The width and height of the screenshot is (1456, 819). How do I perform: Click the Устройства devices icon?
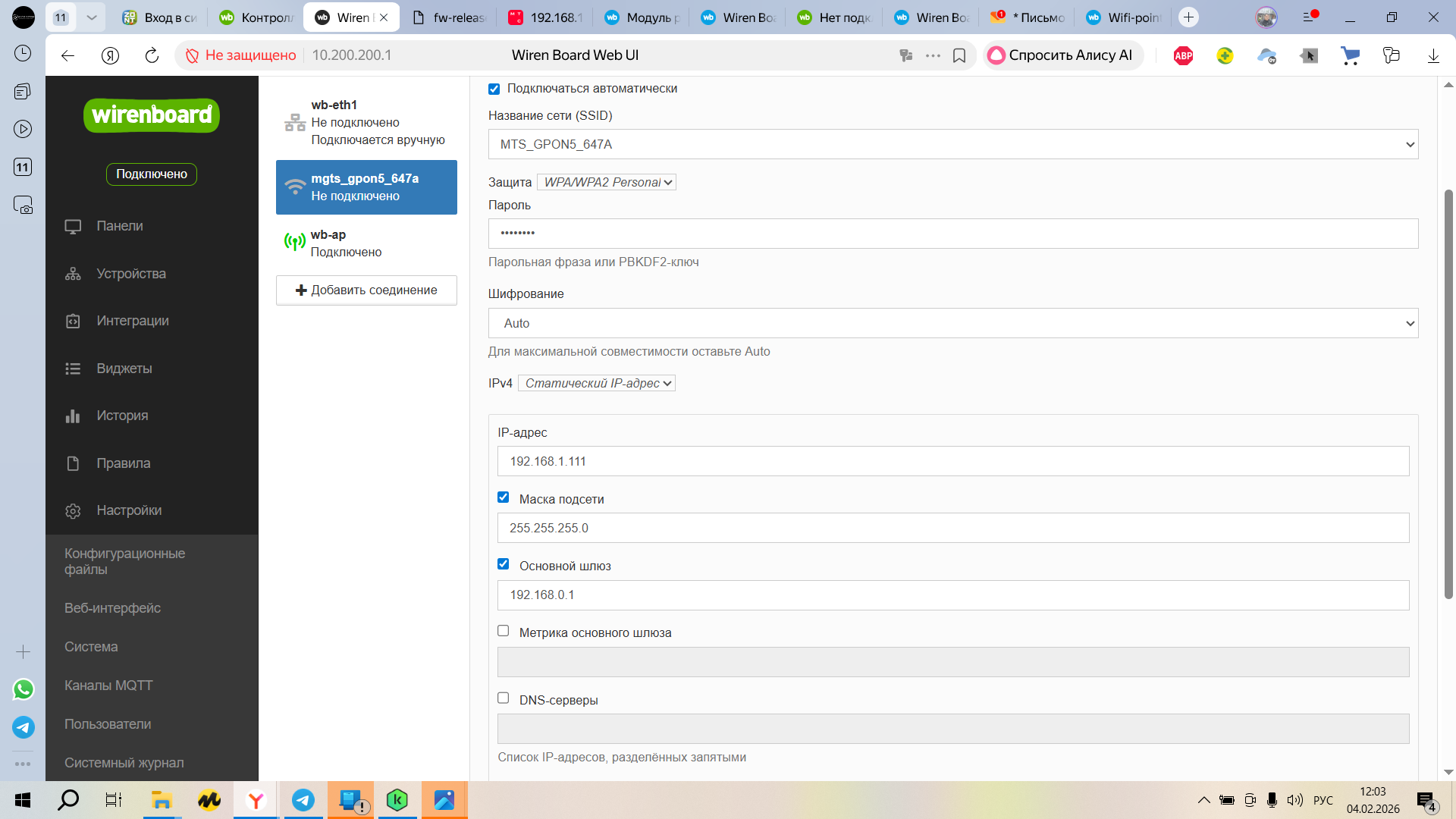point(73,274)
